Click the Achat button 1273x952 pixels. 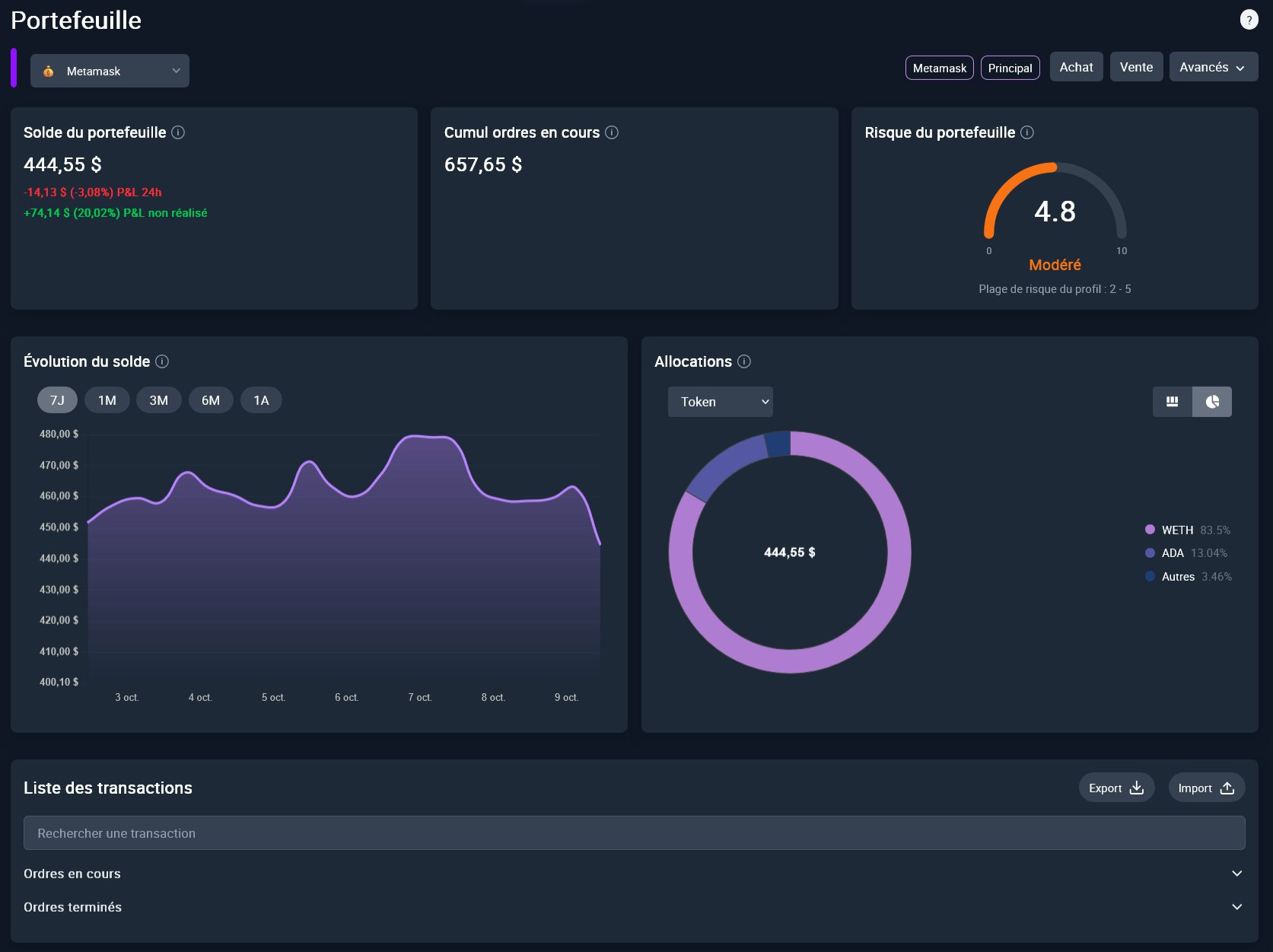pyautogui.click(x=1076, y=66)
